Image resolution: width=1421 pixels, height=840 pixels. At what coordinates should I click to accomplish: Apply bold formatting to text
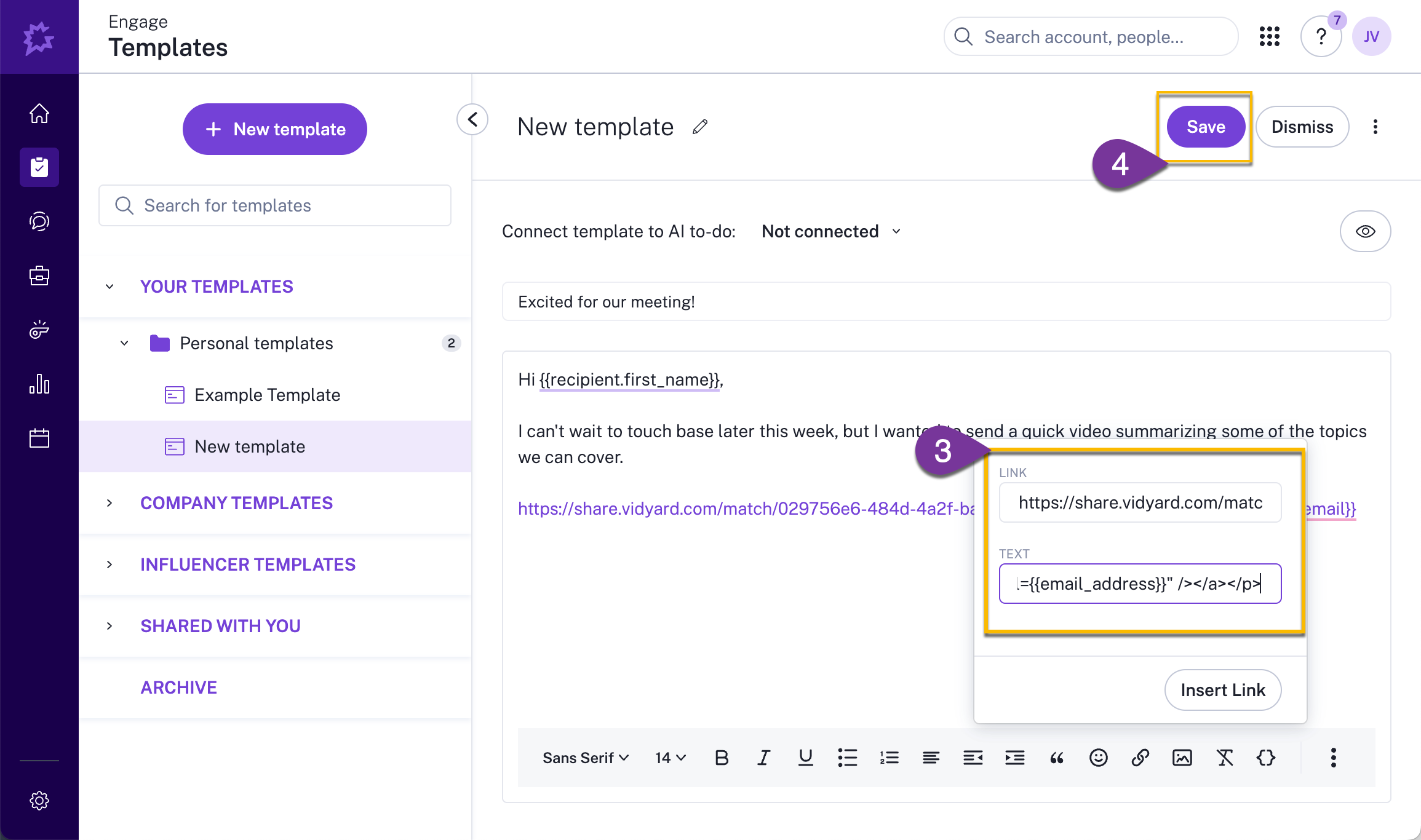721,757
